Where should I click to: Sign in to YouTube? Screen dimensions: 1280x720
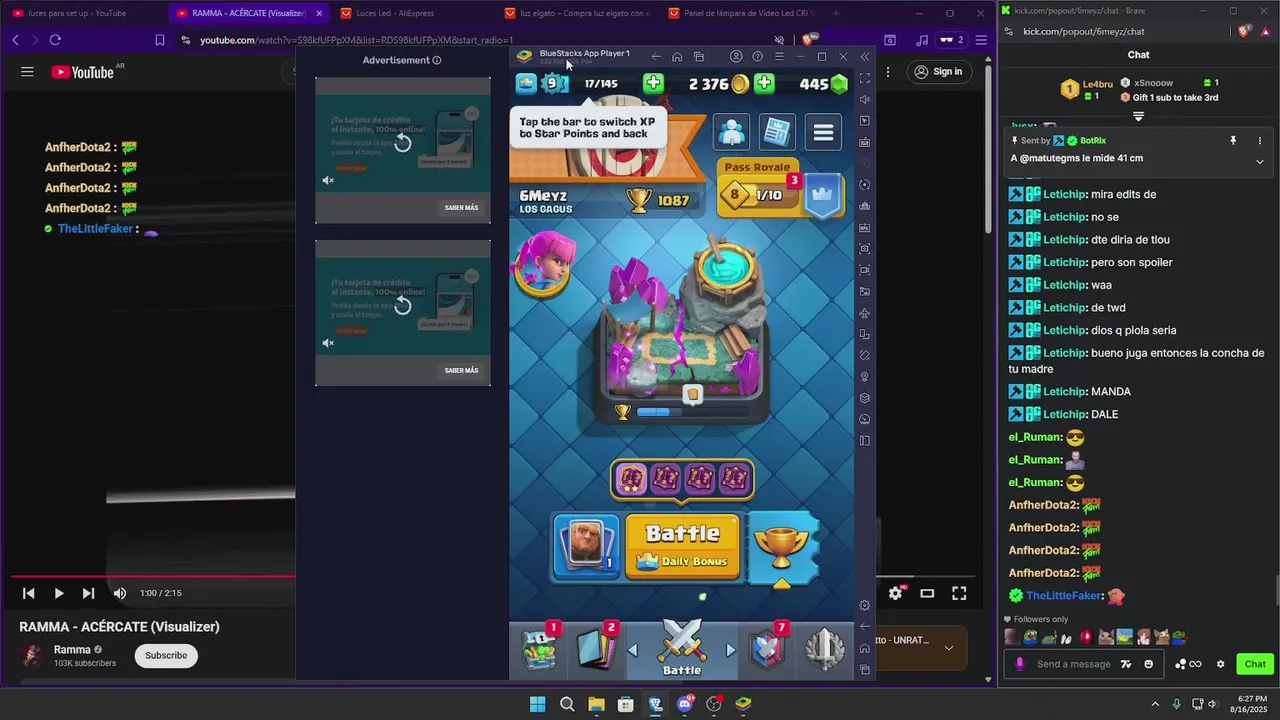937,72
